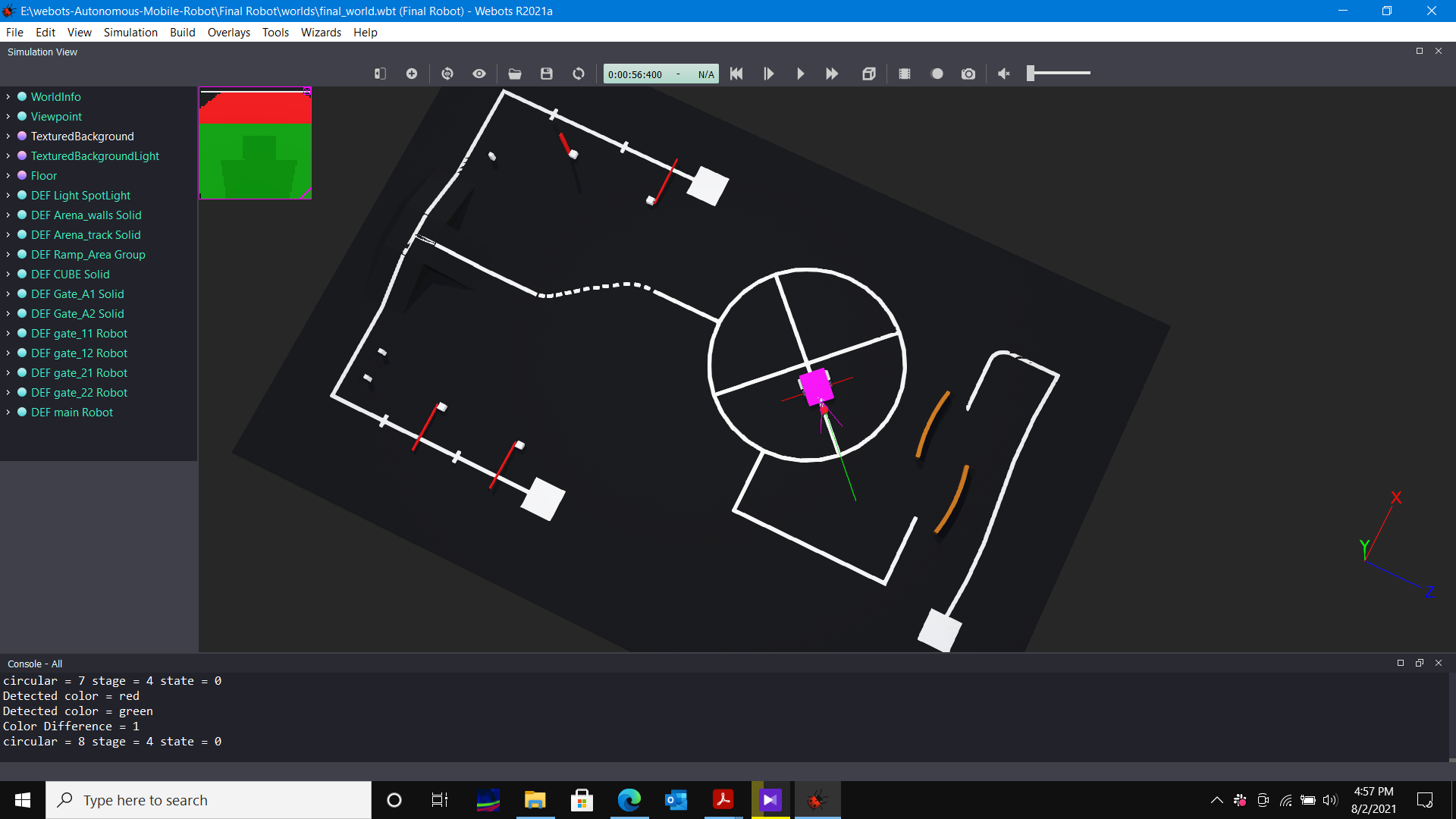The width and height of the screenshot is (1456, 819).
Task: Select the Wizards menu item
Action: pos(321,32)
